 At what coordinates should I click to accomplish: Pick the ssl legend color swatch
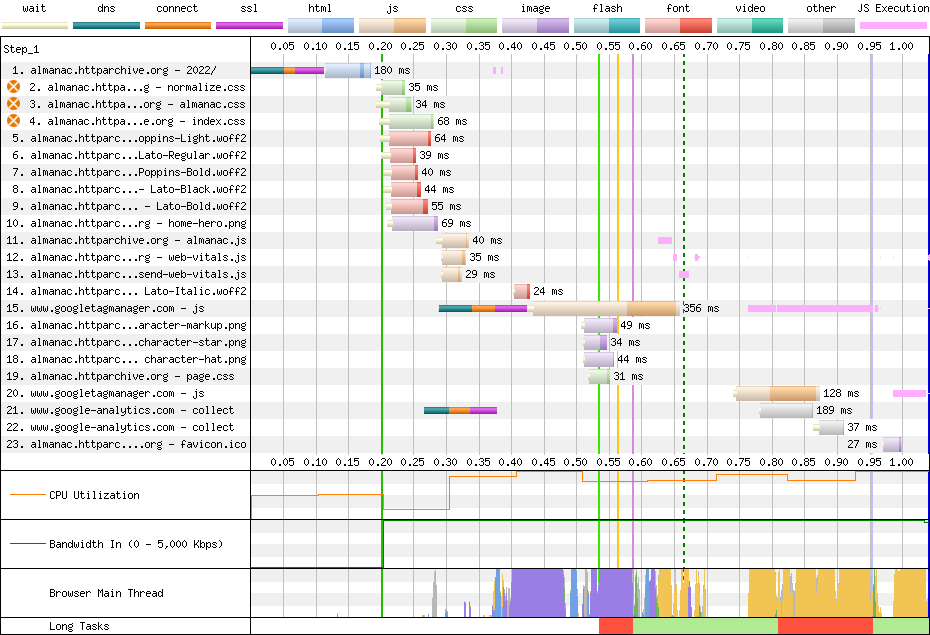pyautogui.click(x=250, y=25)
